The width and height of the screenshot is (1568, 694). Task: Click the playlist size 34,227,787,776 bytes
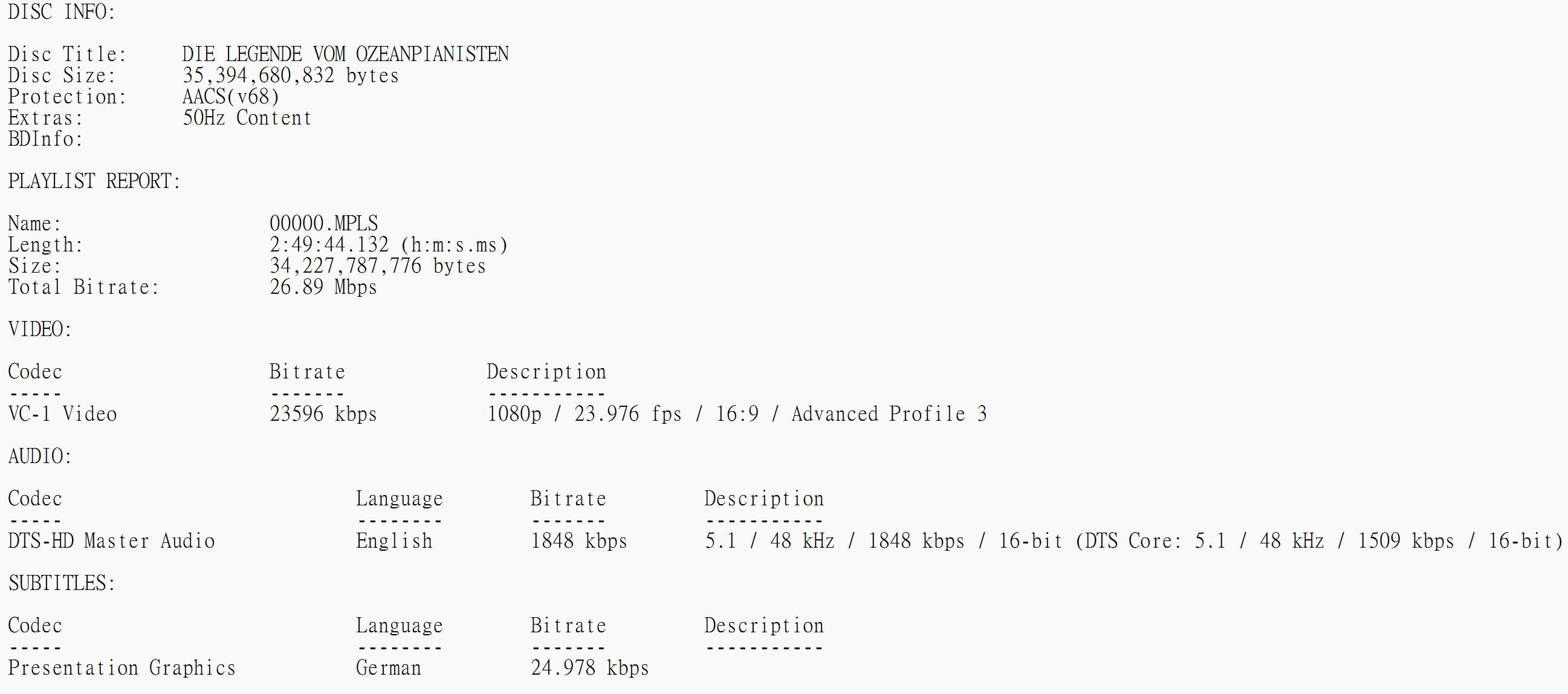(377, 266)
